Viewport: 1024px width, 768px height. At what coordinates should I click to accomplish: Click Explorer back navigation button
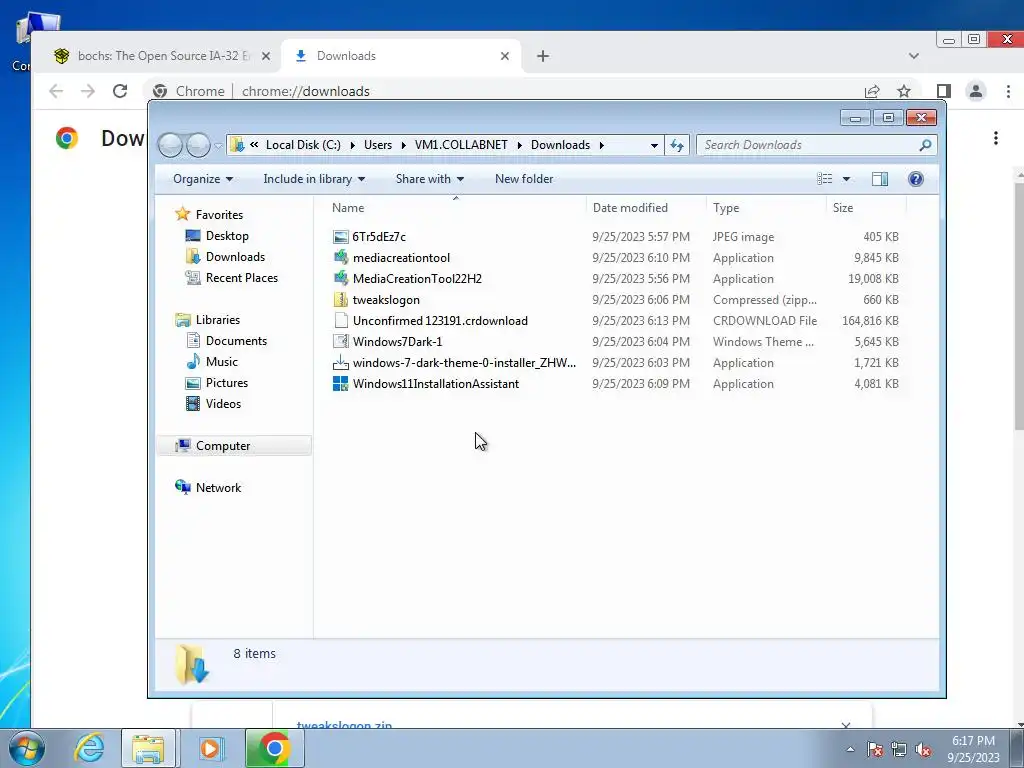pyautogui.click(x=170, y=145)
